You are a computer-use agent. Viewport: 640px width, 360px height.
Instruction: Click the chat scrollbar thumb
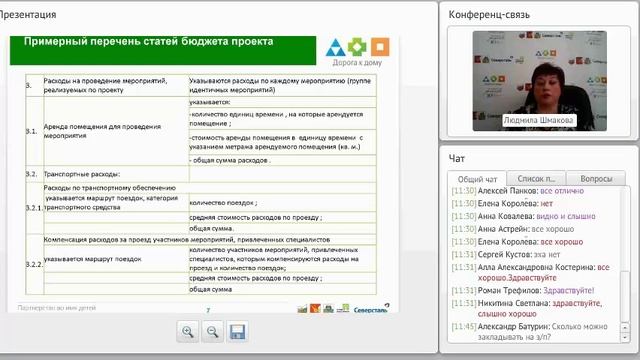(x=625, y=296)
